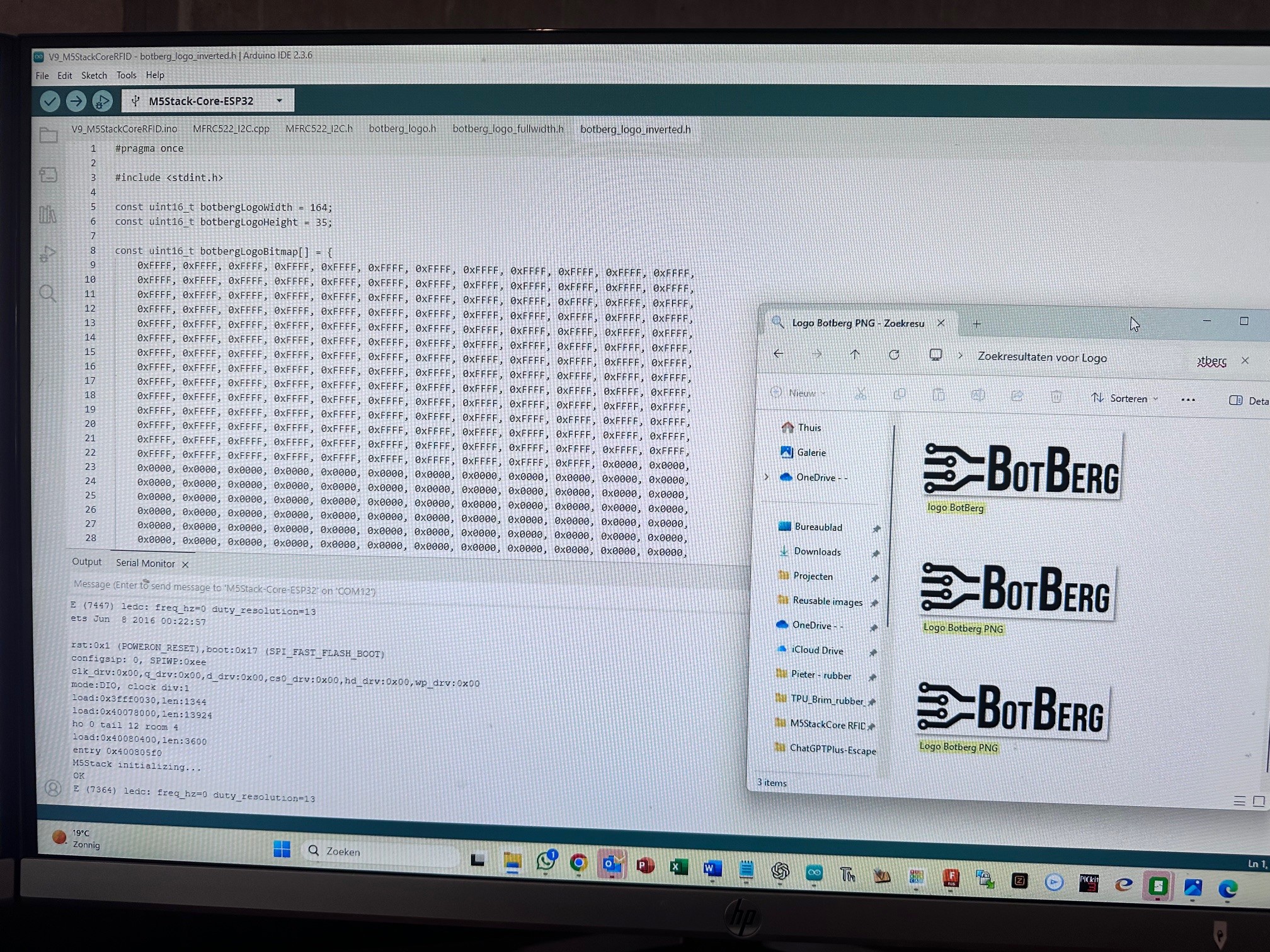
Task: Expand the address bar path chevron
Action: [960, 356]
